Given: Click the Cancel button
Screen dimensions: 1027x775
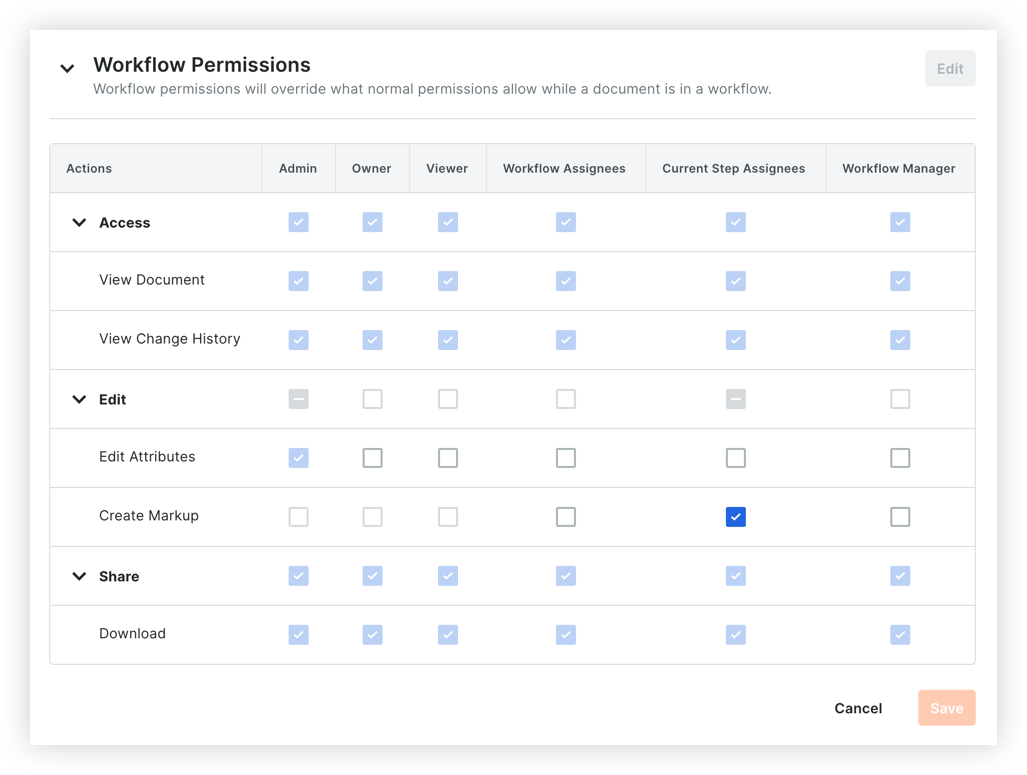Looking at the screenshot, I should click(x=857, y=708).
